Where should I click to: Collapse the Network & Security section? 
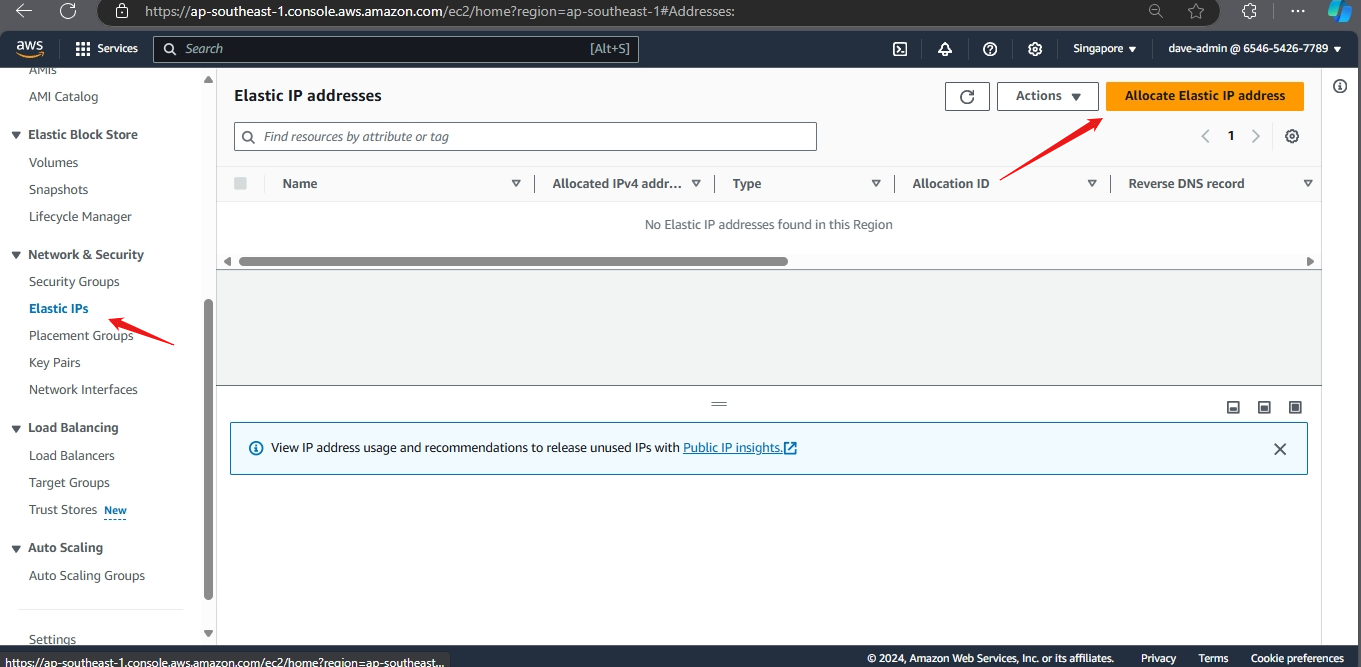[x=16, y=255]
